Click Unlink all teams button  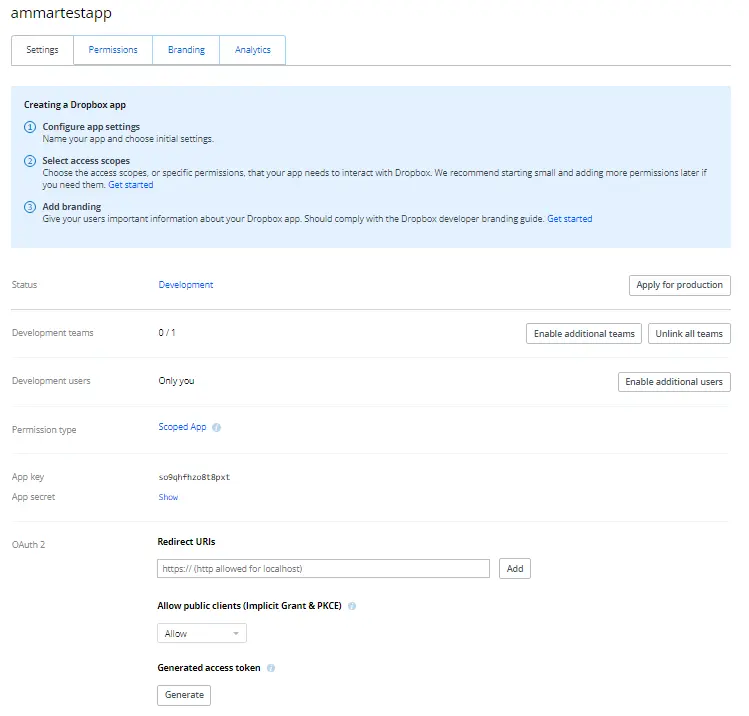689,334
